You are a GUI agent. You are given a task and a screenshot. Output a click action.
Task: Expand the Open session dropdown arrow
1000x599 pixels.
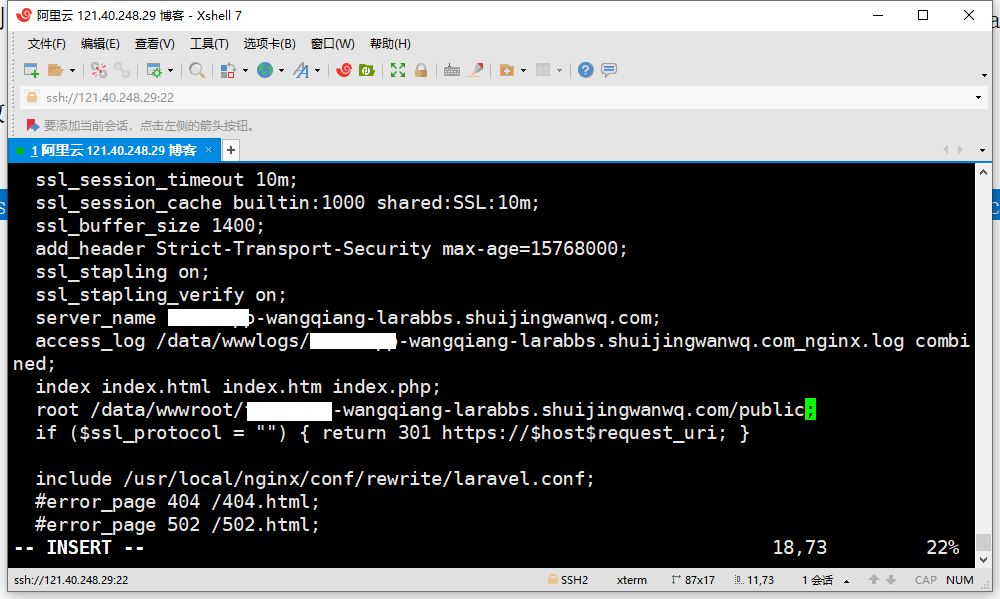point(72,70)
